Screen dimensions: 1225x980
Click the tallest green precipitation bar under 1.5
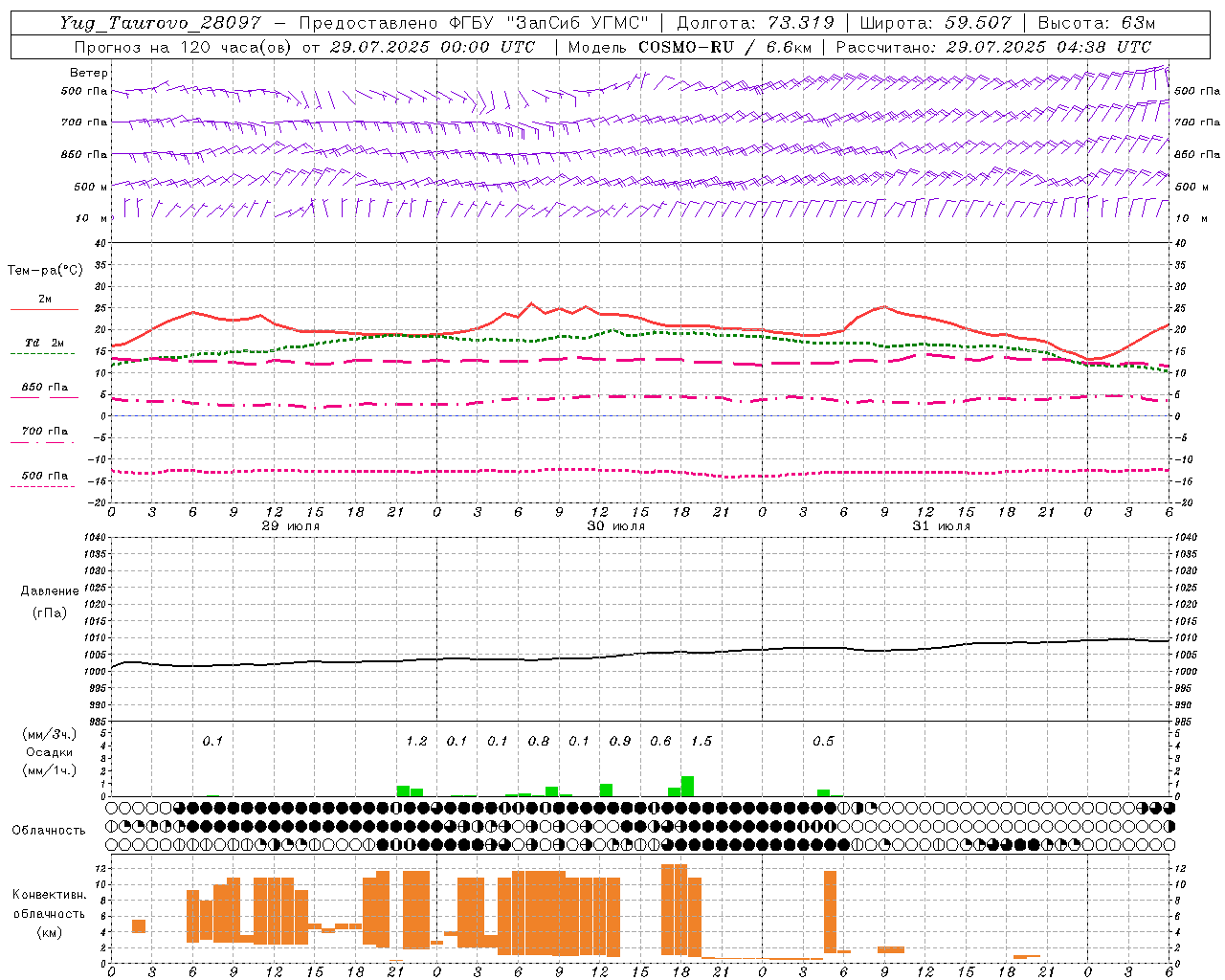[x=687, y=786]
